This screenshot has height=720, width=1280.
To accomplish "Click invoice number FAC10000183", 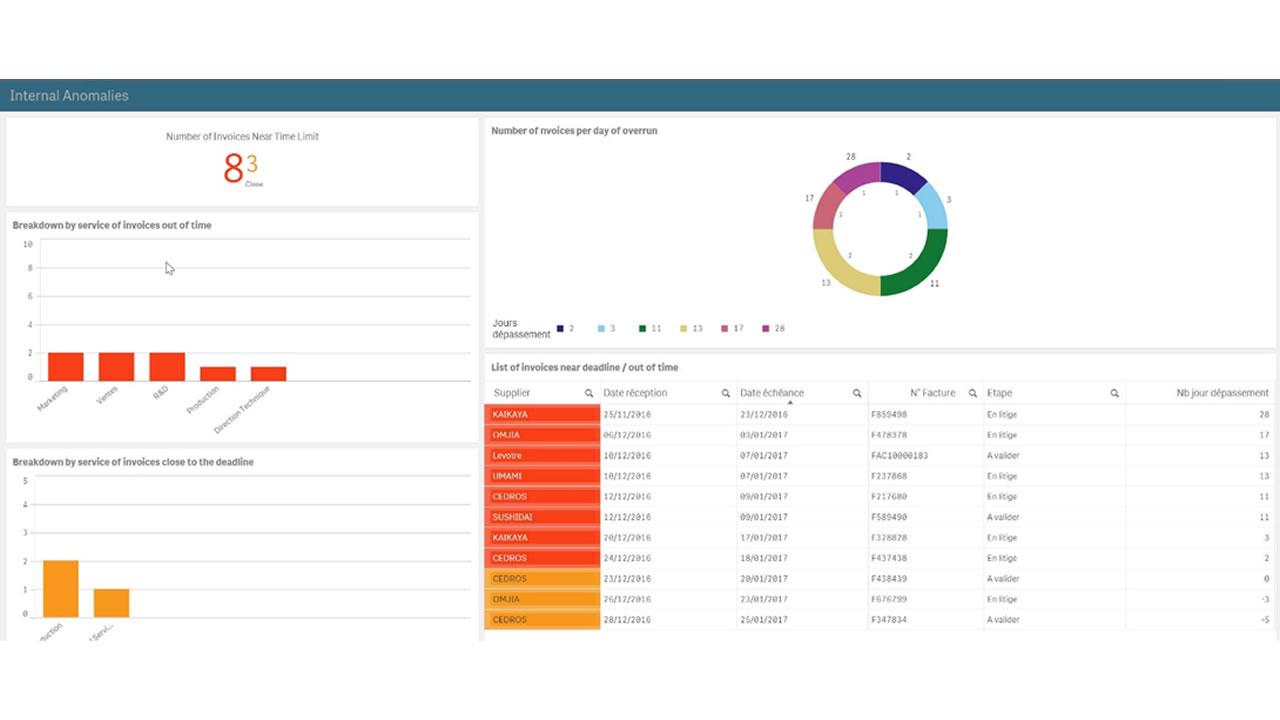I will pyautogui.click(x=899, y=456).
